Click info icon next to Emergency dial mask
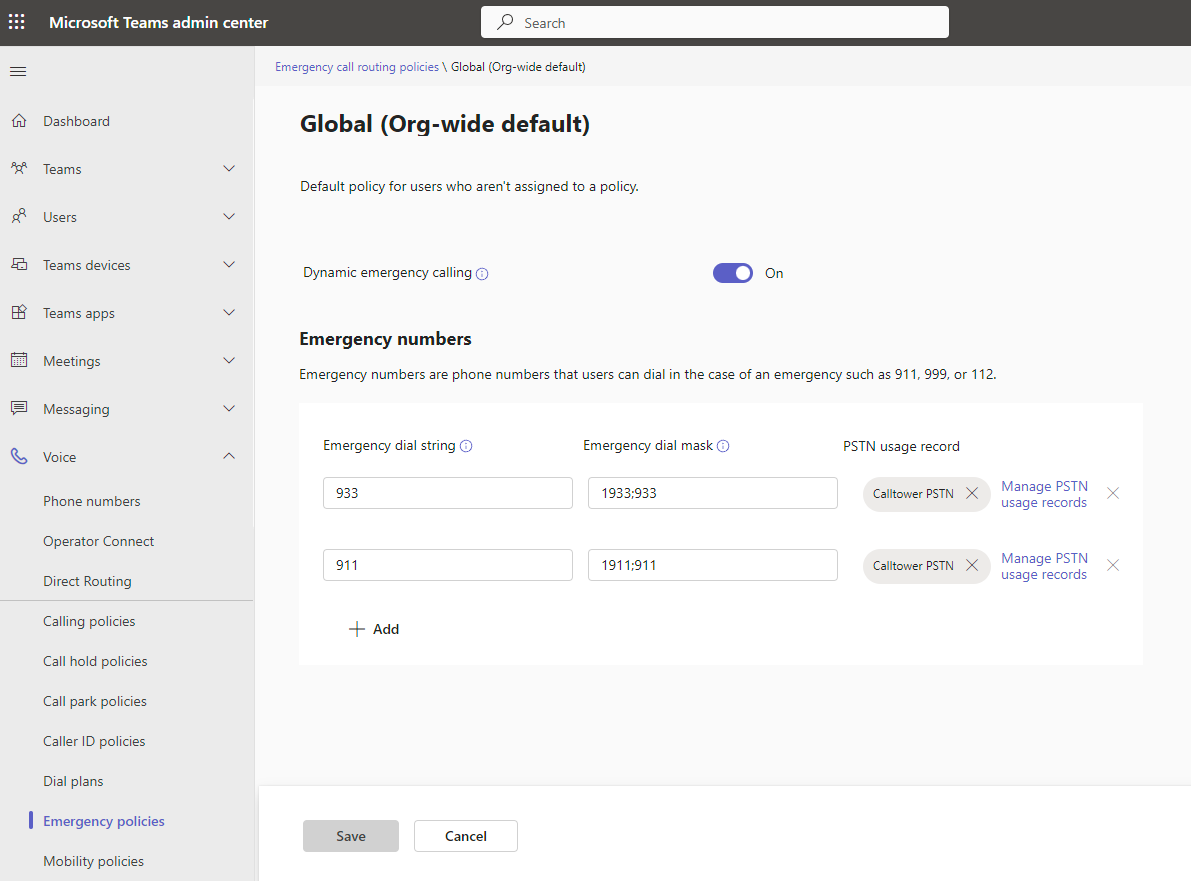1191x881 pixels. click(x=723, y=446)
